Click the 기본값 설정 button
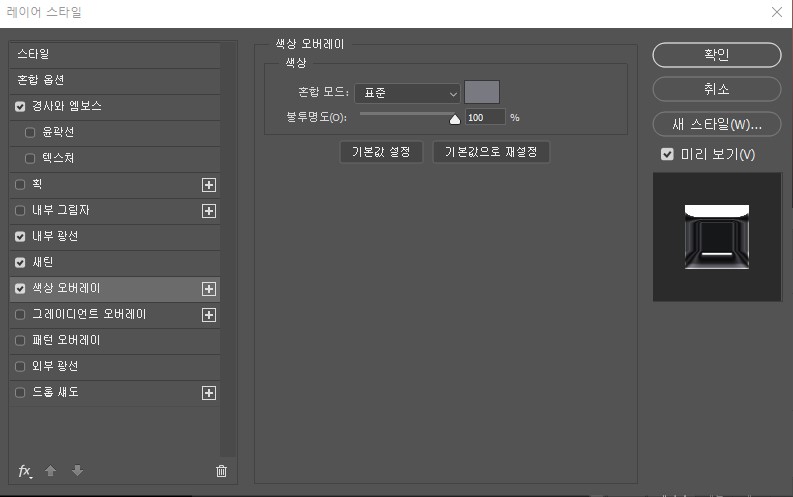This screenshot has width=793, height=497. point(381,152)
